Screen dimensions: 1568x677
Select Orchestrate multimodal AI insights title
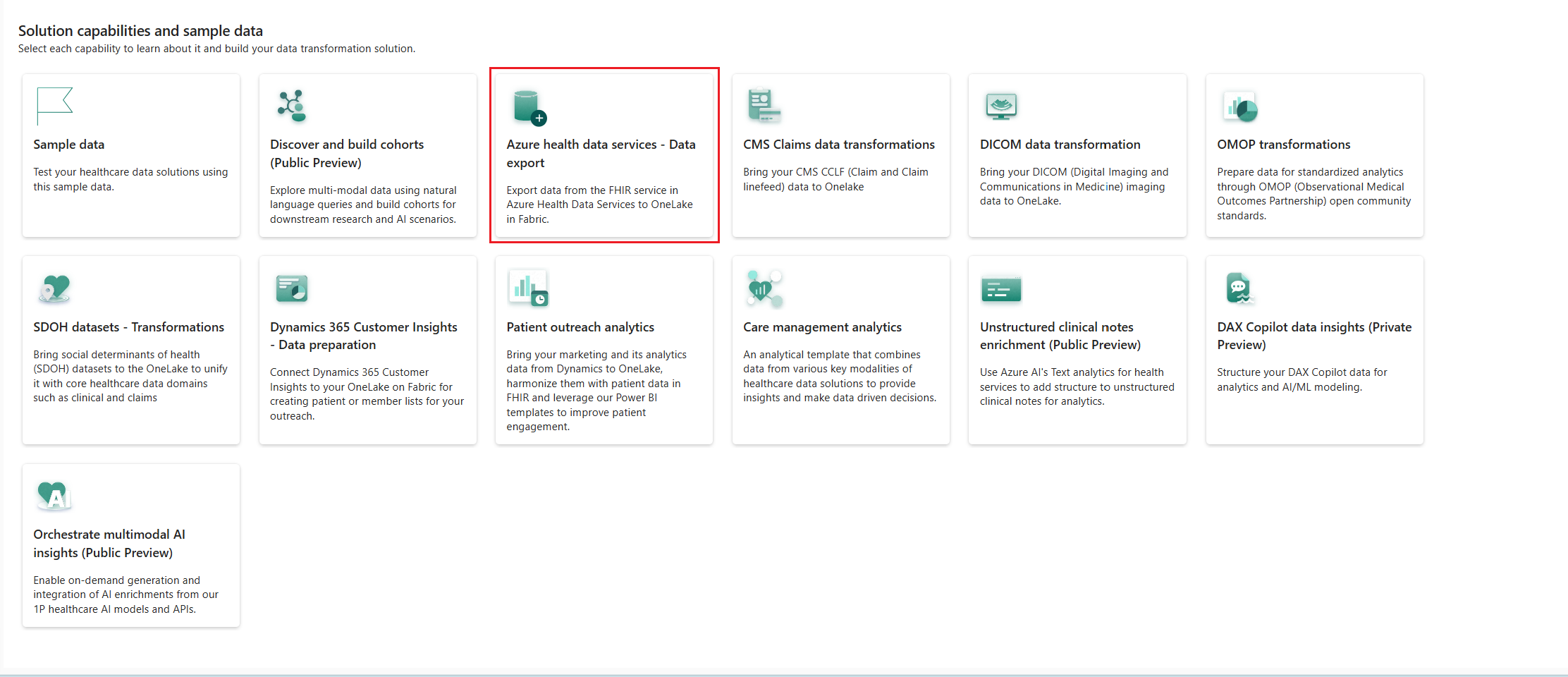[109, 544]
